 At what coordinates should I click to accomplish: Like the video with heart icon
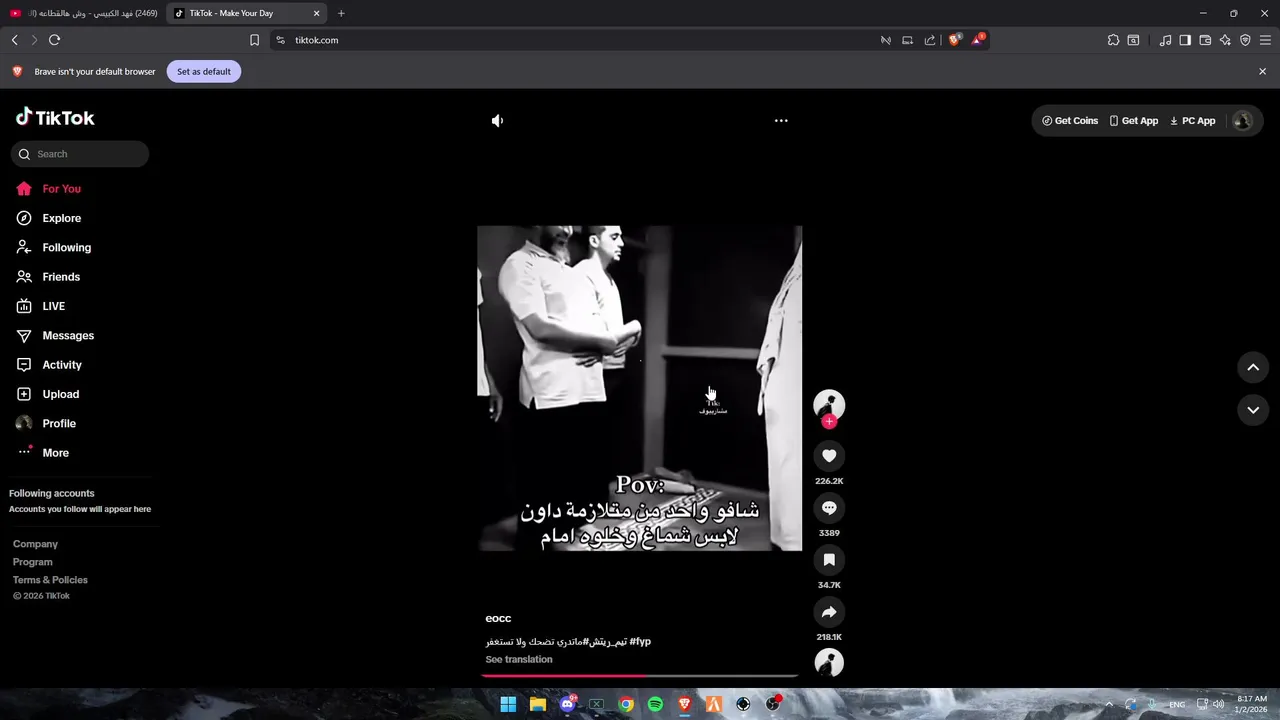(829, 456)
